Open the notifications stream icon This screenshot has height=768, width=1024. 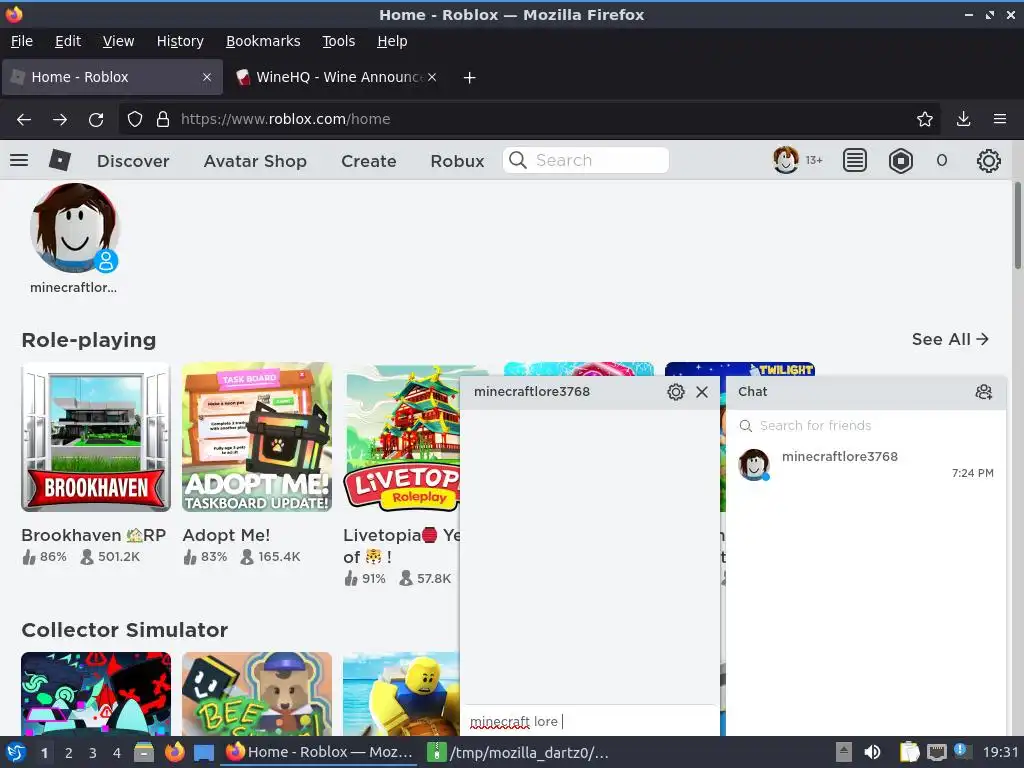[x=854, y=160]
